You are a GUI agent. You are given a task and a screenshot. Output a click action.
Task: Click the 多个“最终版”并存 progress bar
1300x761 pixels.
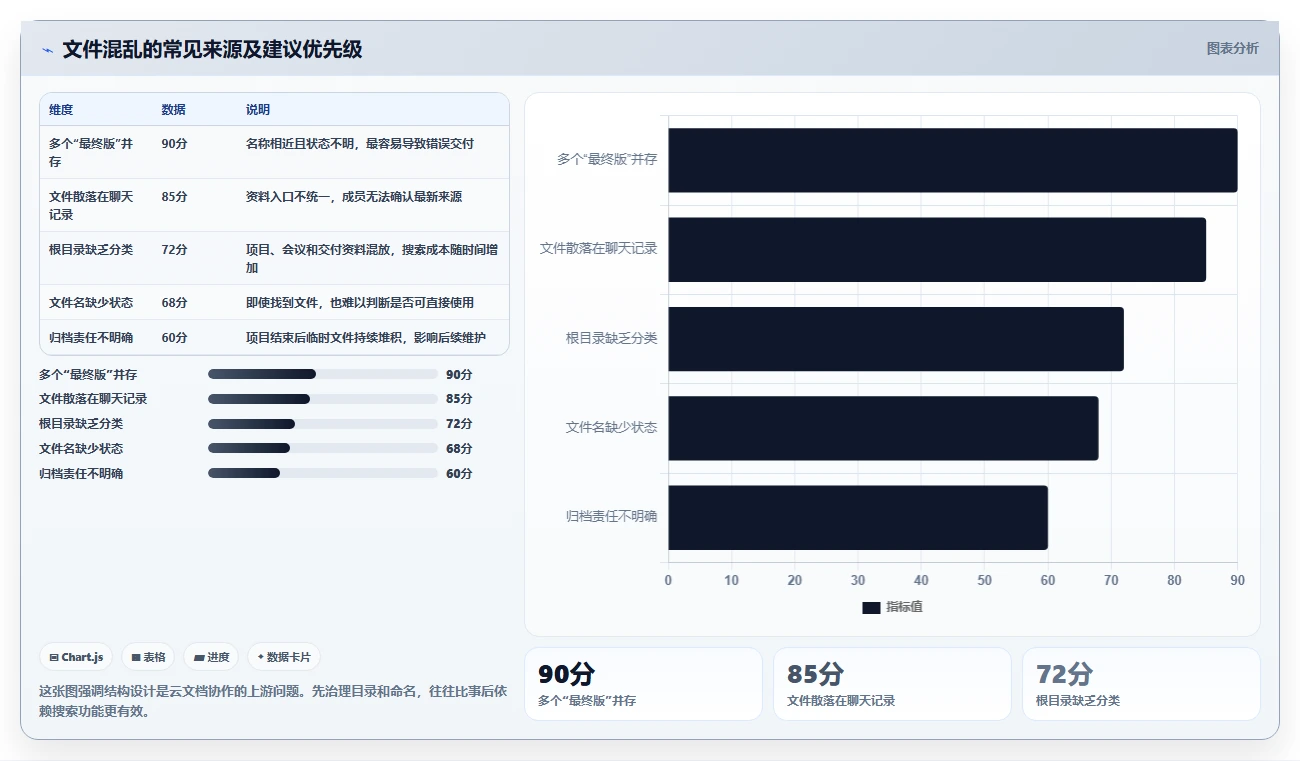[x=323, y=374]
